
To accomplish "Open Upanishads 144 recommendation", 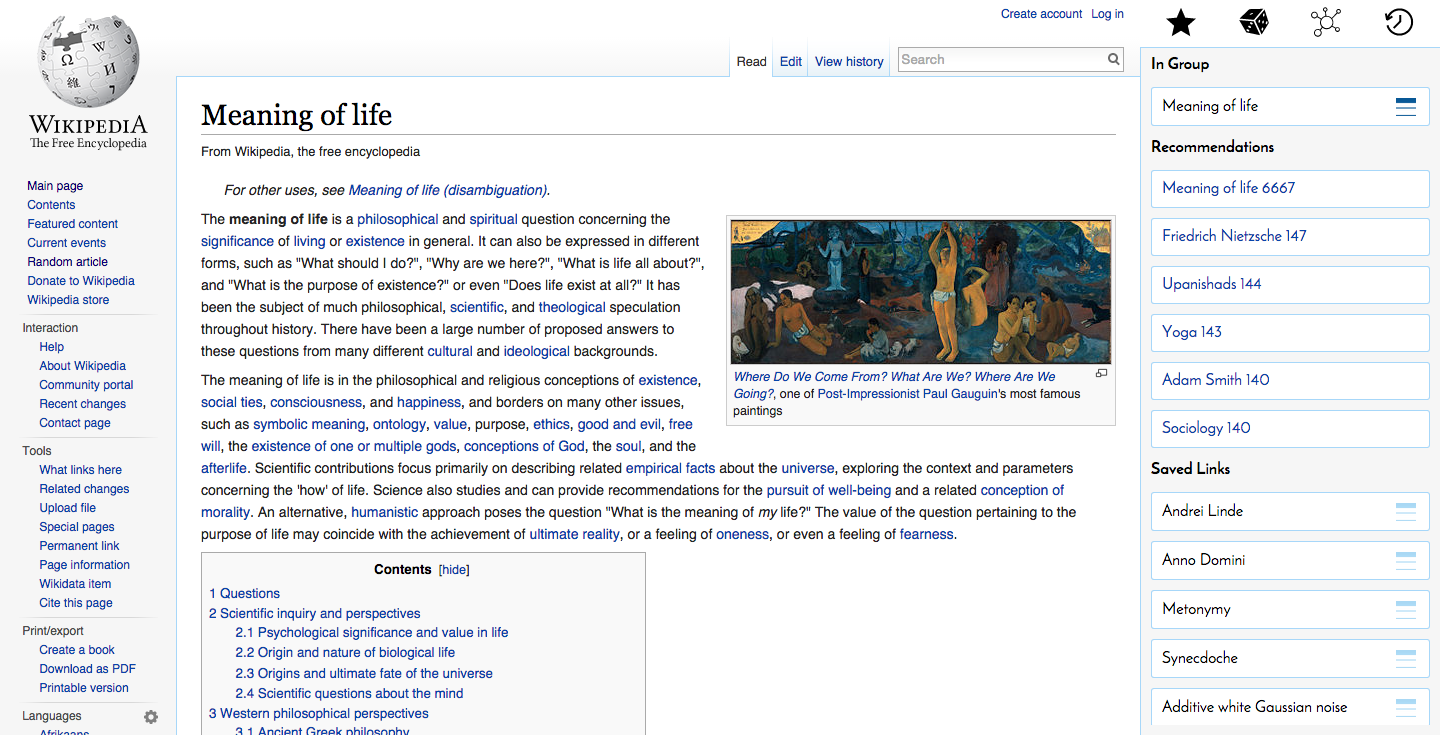I will (1290, 284).
